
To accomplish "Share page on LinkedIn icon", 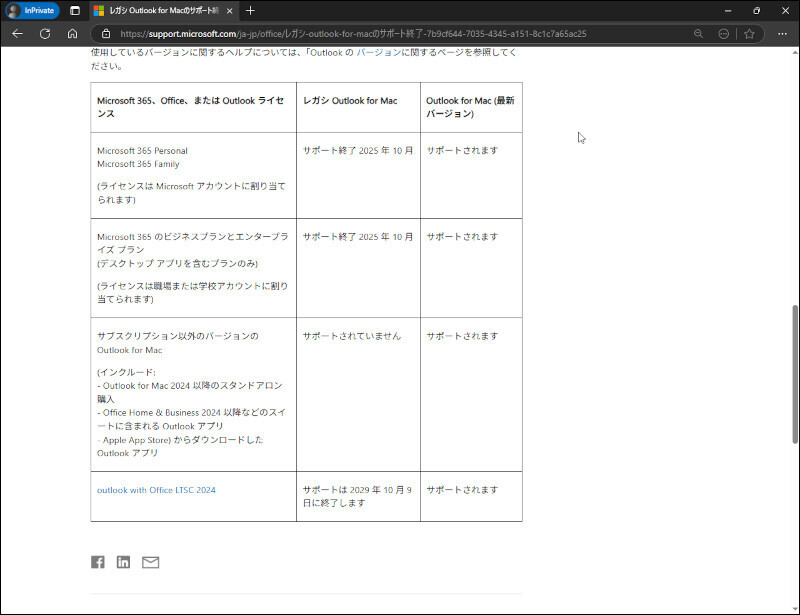I will pos(123,562).
